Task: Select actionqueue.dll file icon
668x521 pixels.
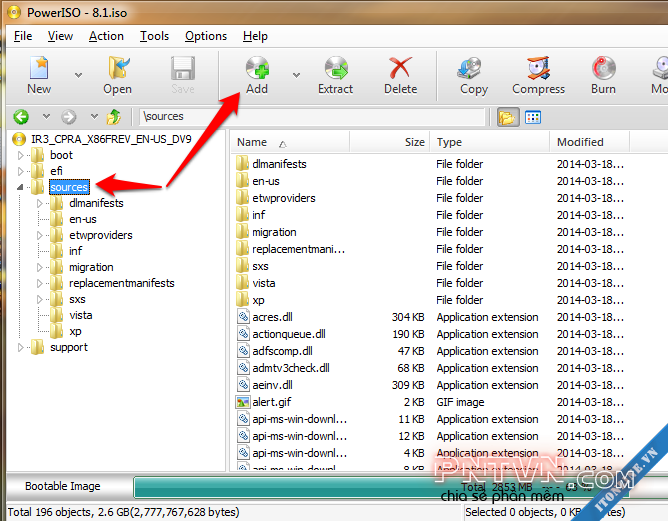Action: point(243,334)
